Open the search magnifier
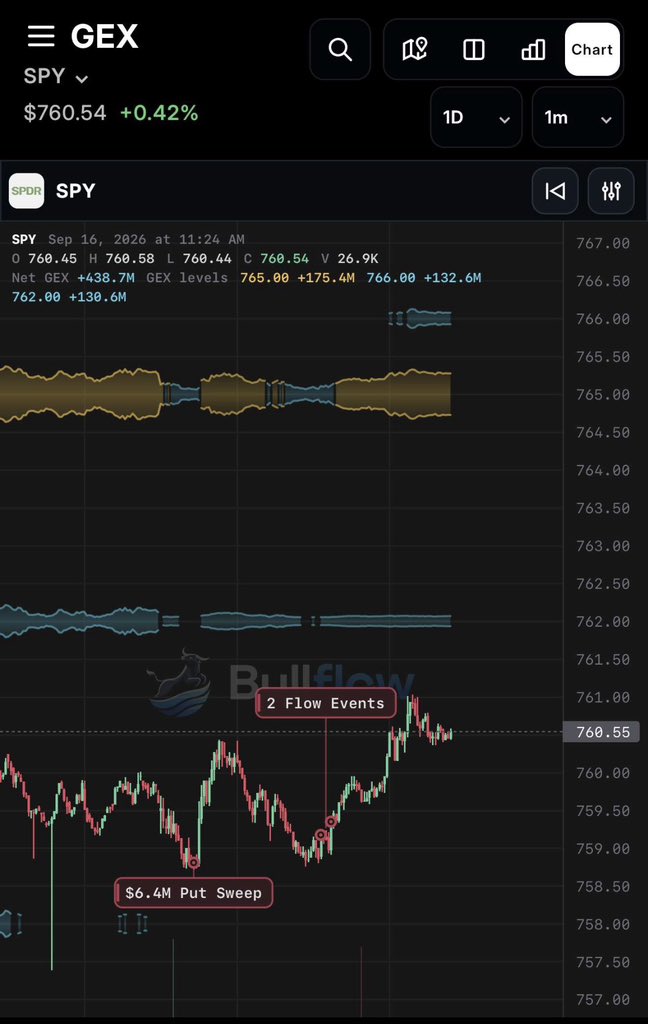This screenshot has height=1024, width=648. (340, 50)
